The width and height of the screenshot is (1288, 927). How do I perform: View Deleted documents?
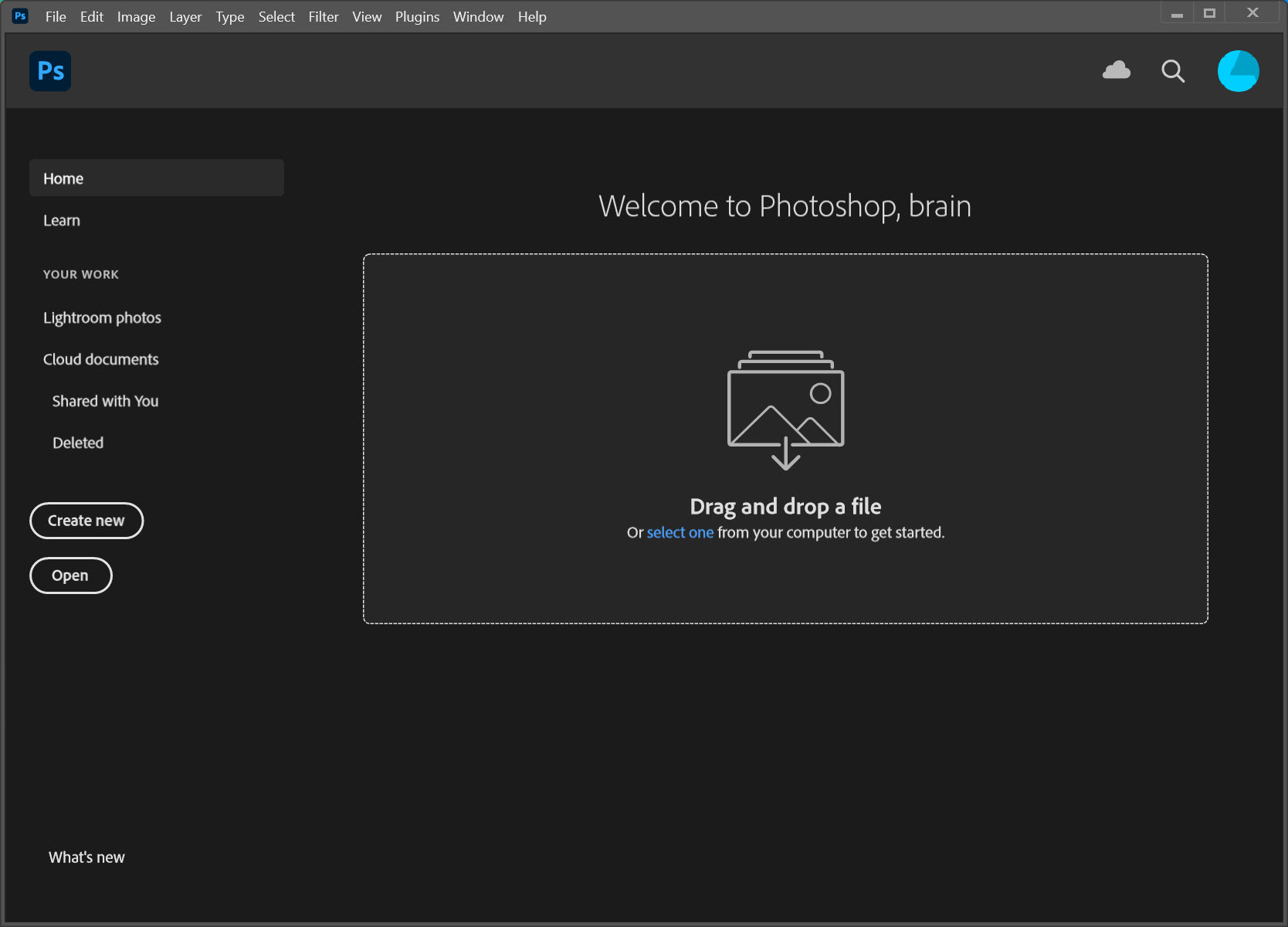pyautogui.click(x=78, y=443)
